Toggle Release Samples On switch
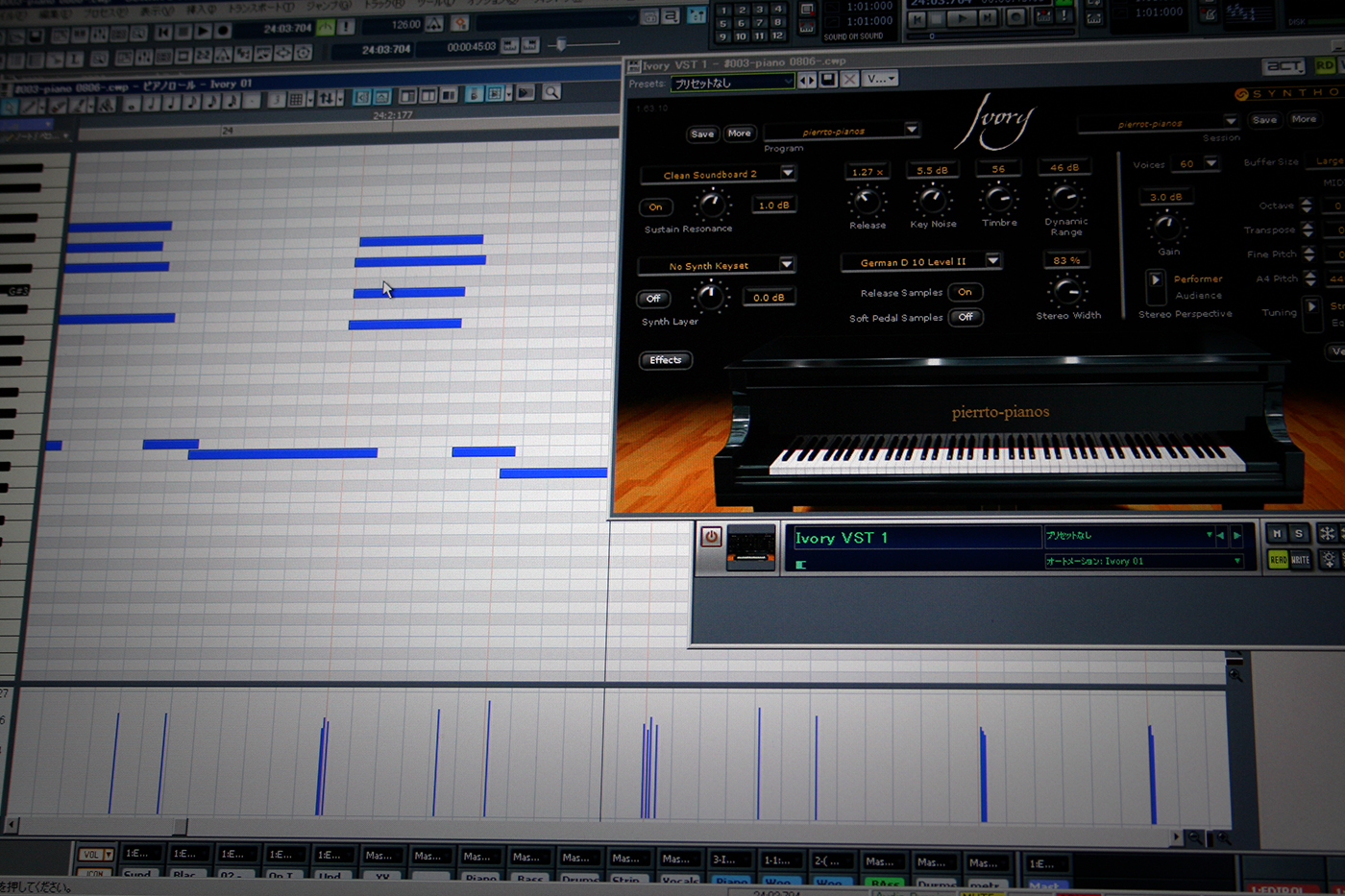Viewport: 1345px width, 896px height. click(965, 292)
